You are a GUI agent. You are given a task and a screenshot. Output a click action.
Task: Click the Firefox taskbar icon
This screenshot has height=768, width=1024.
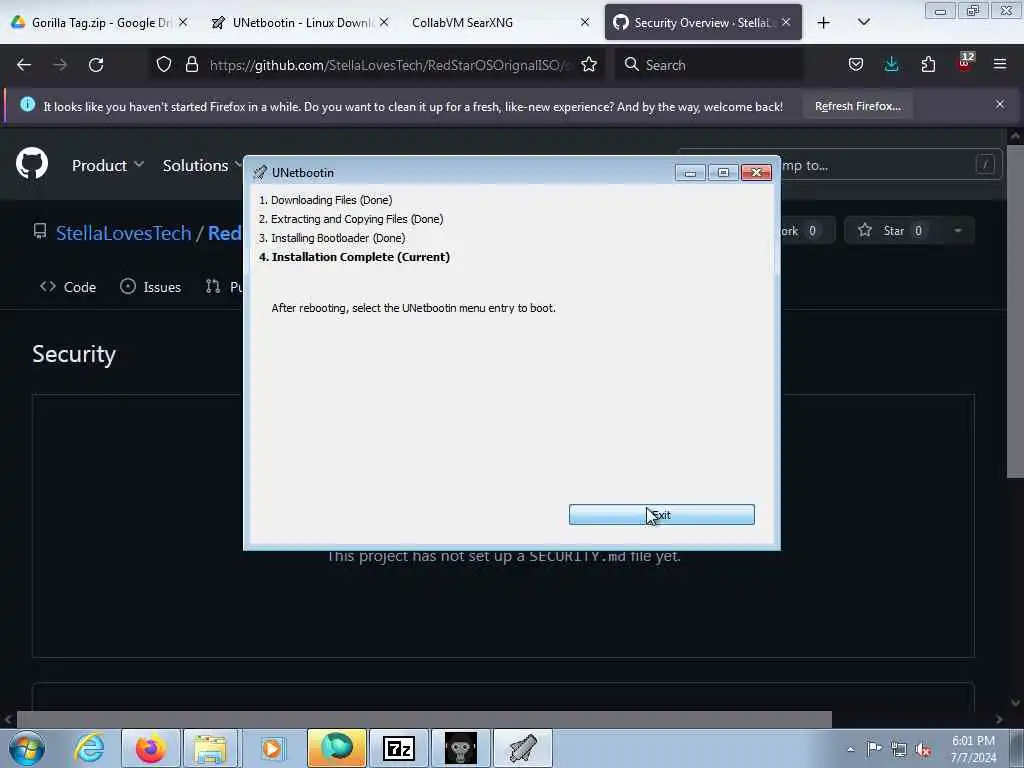(151, 748)
